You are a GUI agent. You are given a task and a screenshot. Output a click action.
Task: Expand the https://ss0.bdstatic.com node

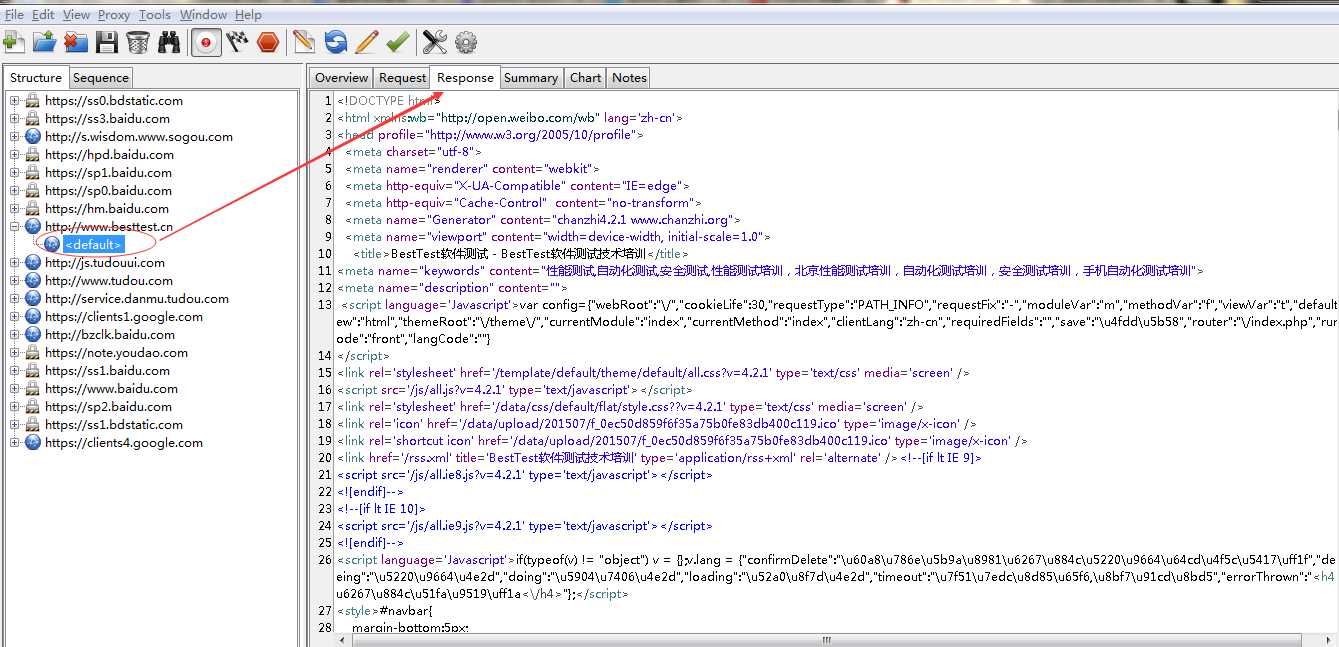14,101
